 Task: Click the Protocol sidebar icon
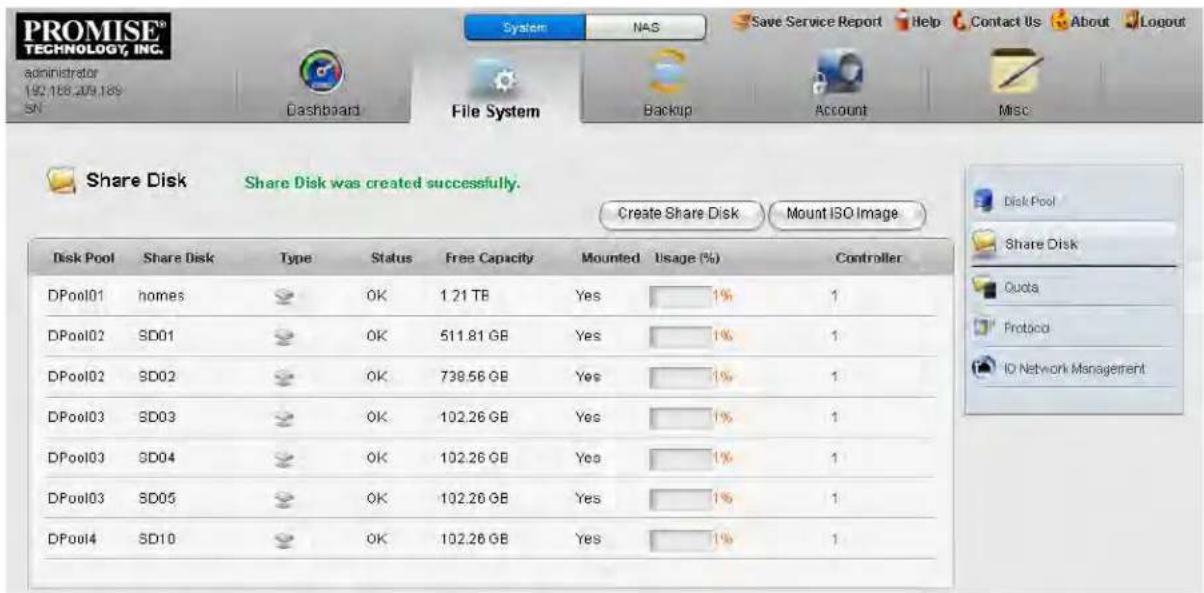pyautogui.click(x=982, y=328)
